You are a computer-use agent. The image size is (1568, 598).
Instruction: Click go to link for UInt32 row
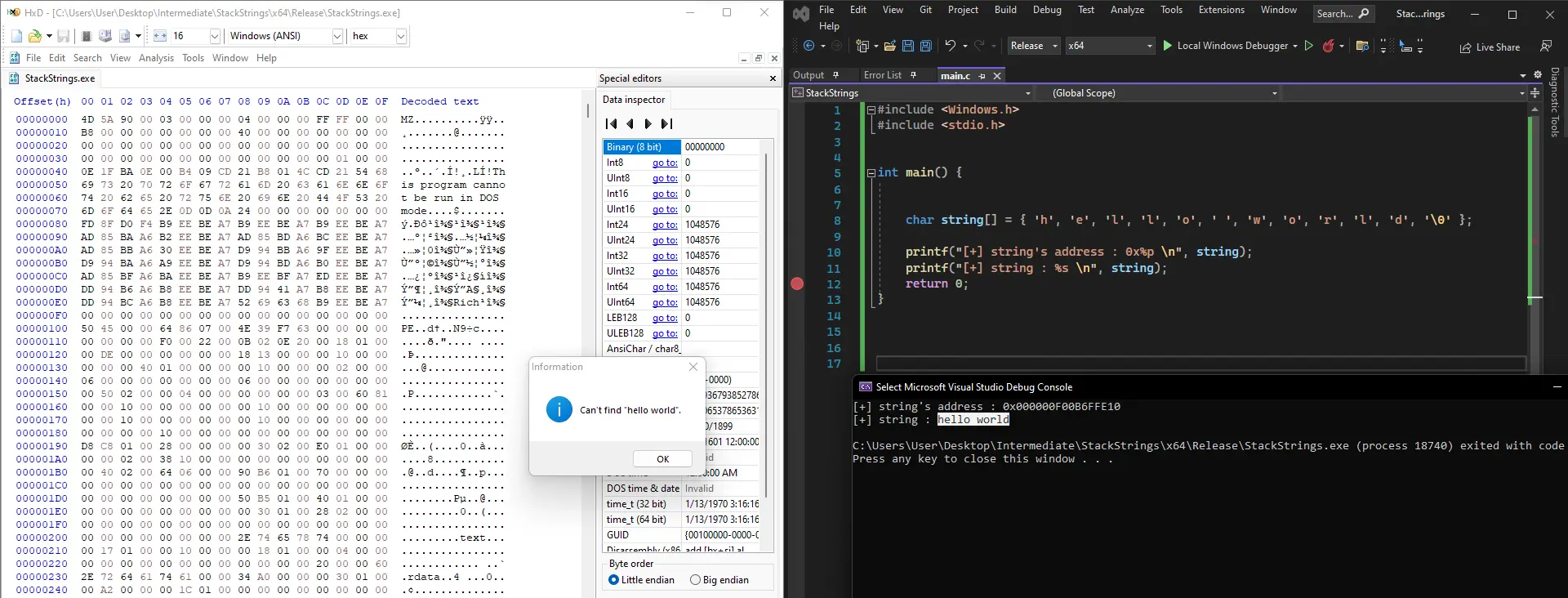click(665, 271)
